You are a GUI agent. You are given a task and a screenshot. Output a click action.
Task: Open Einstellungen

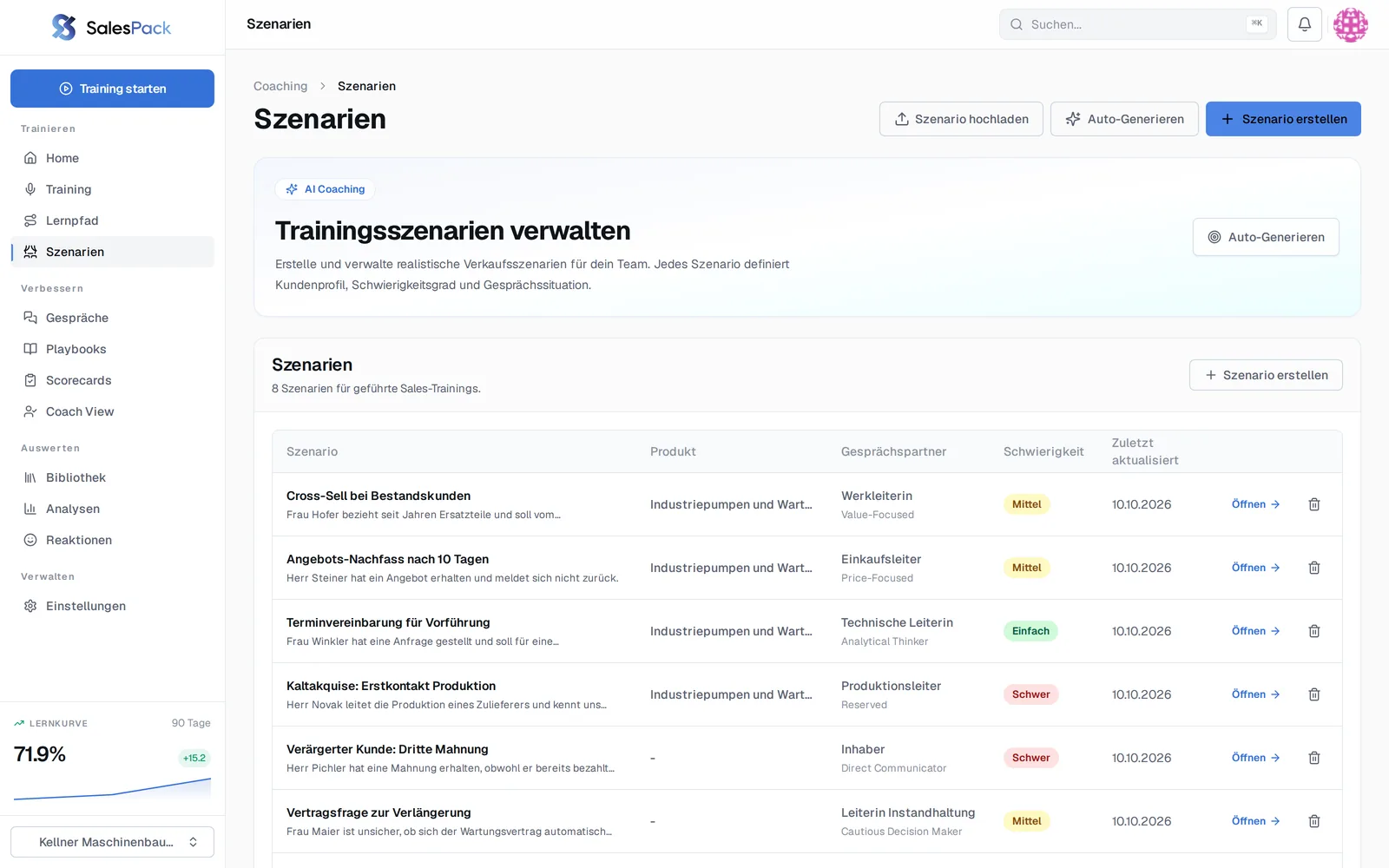[112, 606]
